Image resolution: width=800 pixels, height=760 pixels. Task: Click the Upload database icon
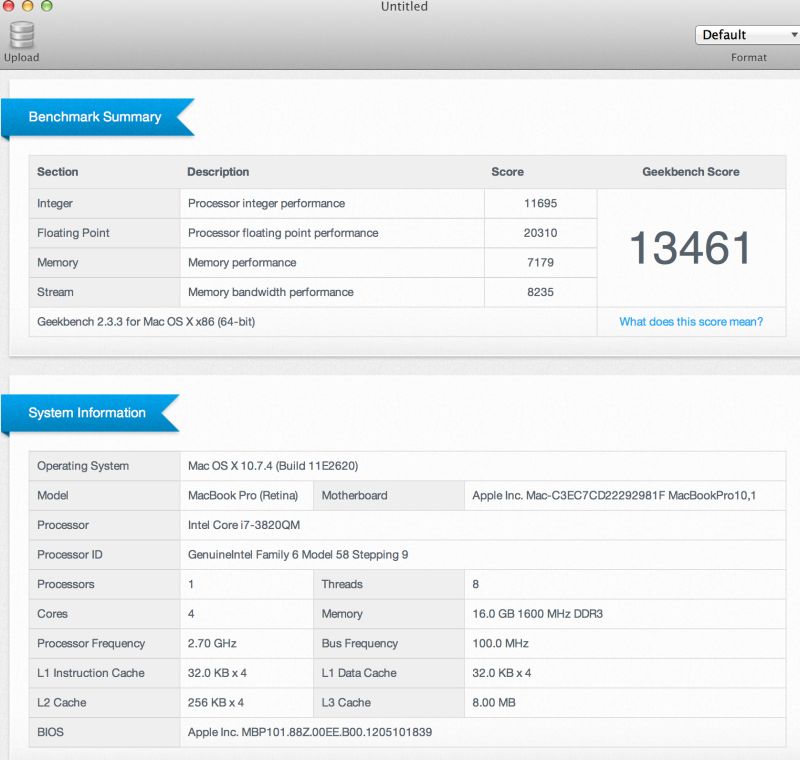[x=22, y=35]
